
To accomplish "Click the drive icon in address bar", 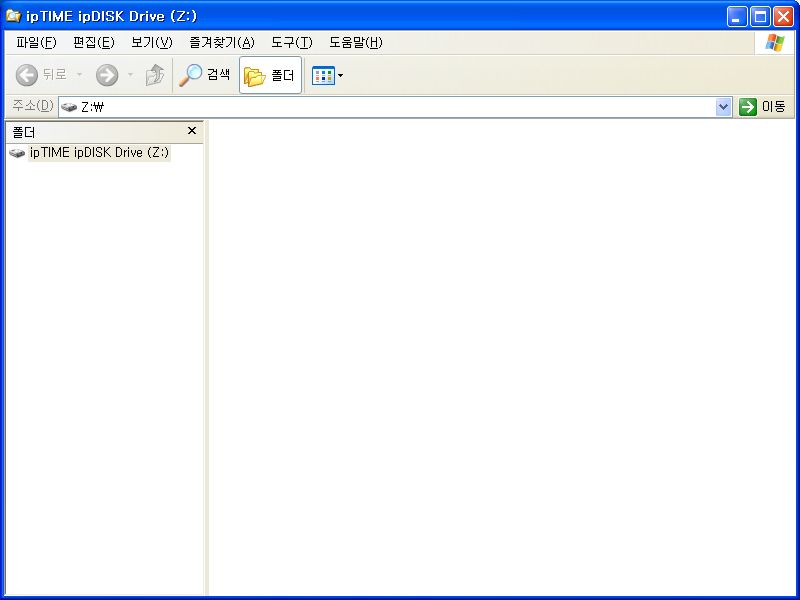I will coord(69,107).
